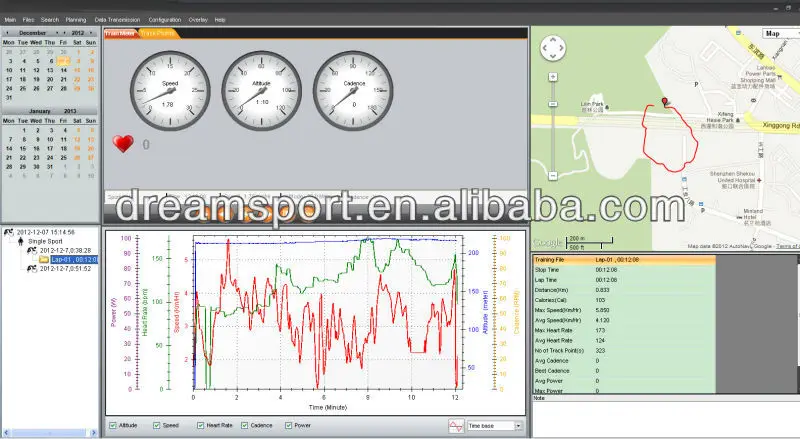Click the Distance(Km) row
The image size is (800, 439).
624,290
